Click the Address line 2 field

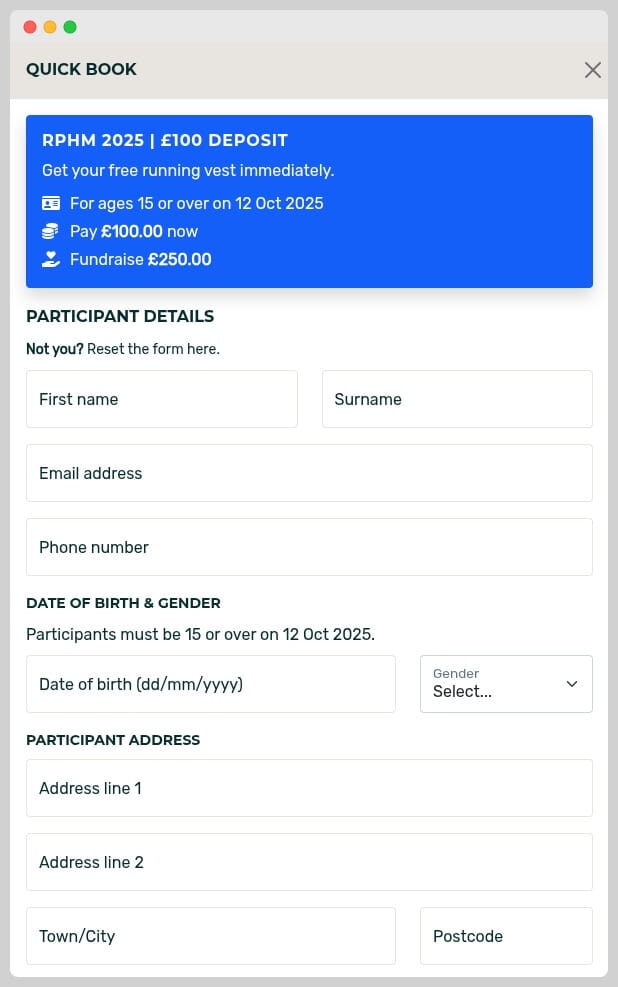click(309, 862)
